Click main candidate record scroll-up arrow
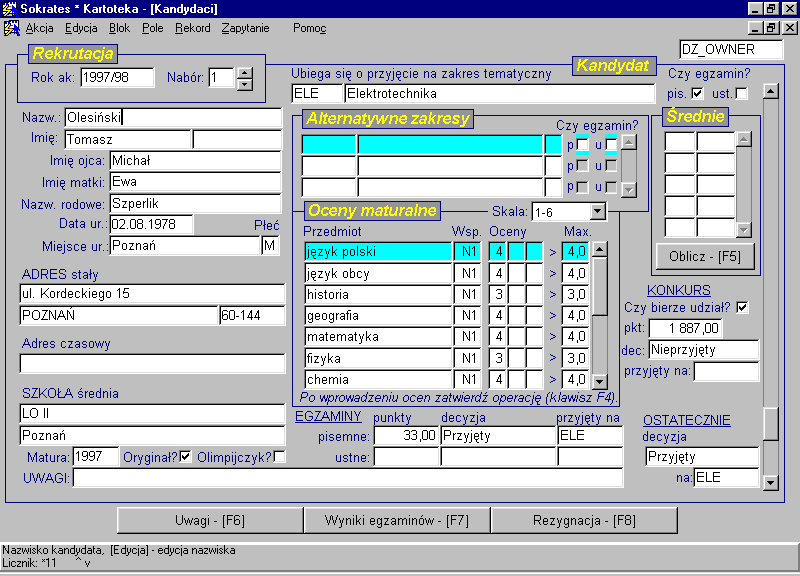800x576 pixels. point(770,91)
